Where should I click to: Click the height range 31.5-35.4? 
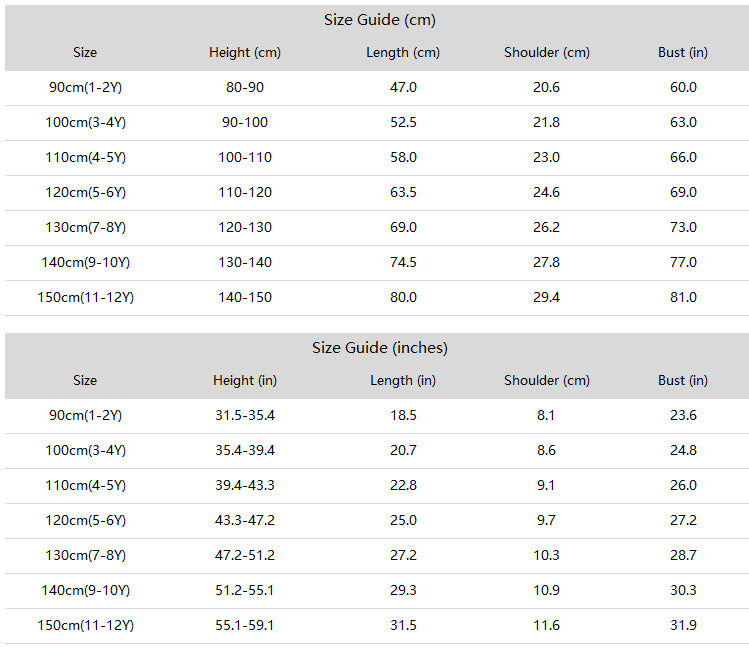(x=244, y=415)
